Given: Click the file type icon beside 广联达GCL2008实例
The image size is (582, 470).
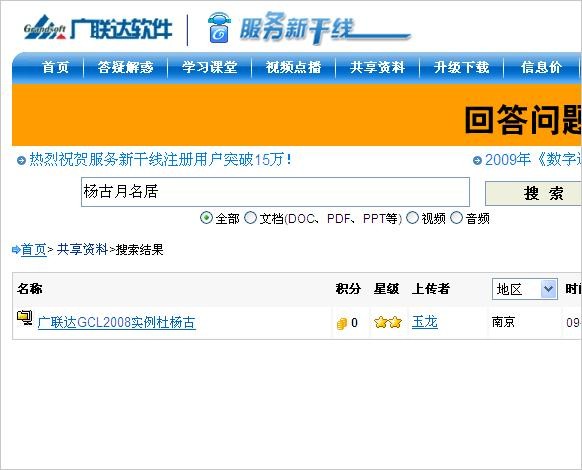Looking at the screenshot, I should 25,318.
